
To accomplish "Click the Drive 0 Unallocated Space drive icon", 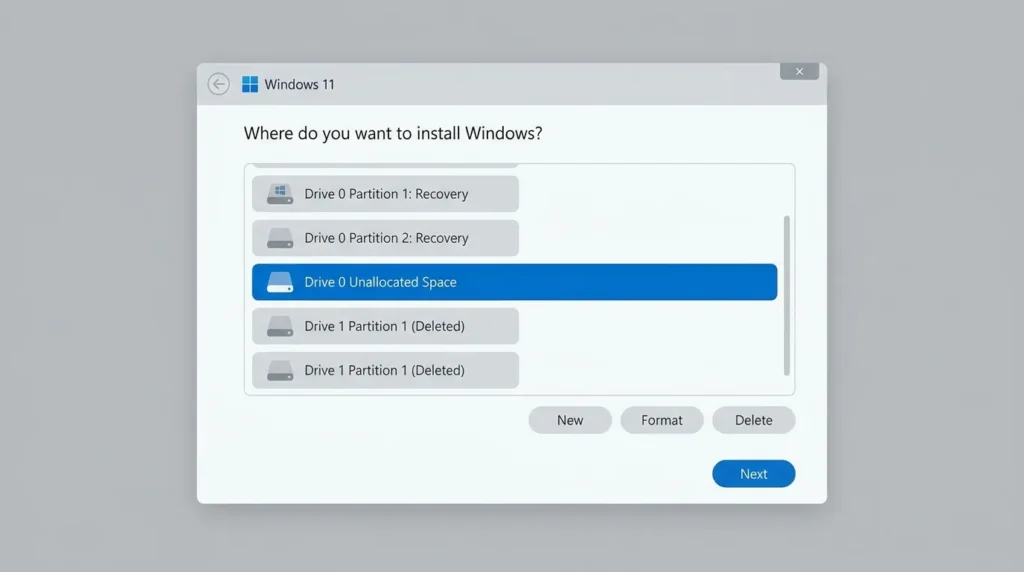I will point(280,282).
